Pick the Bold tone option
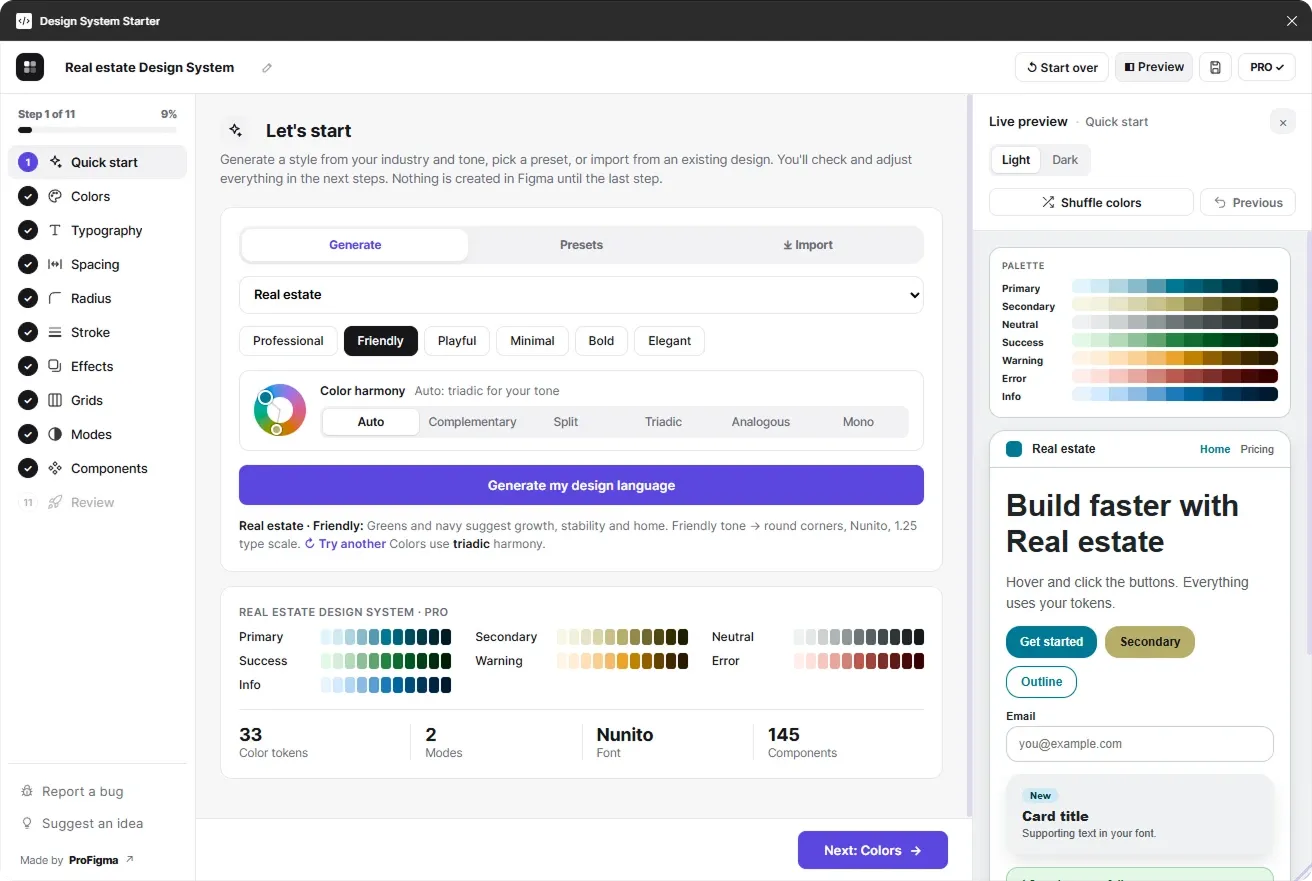Image resolution: width=1312 pixels, height=881 pixels. point(601,341)
